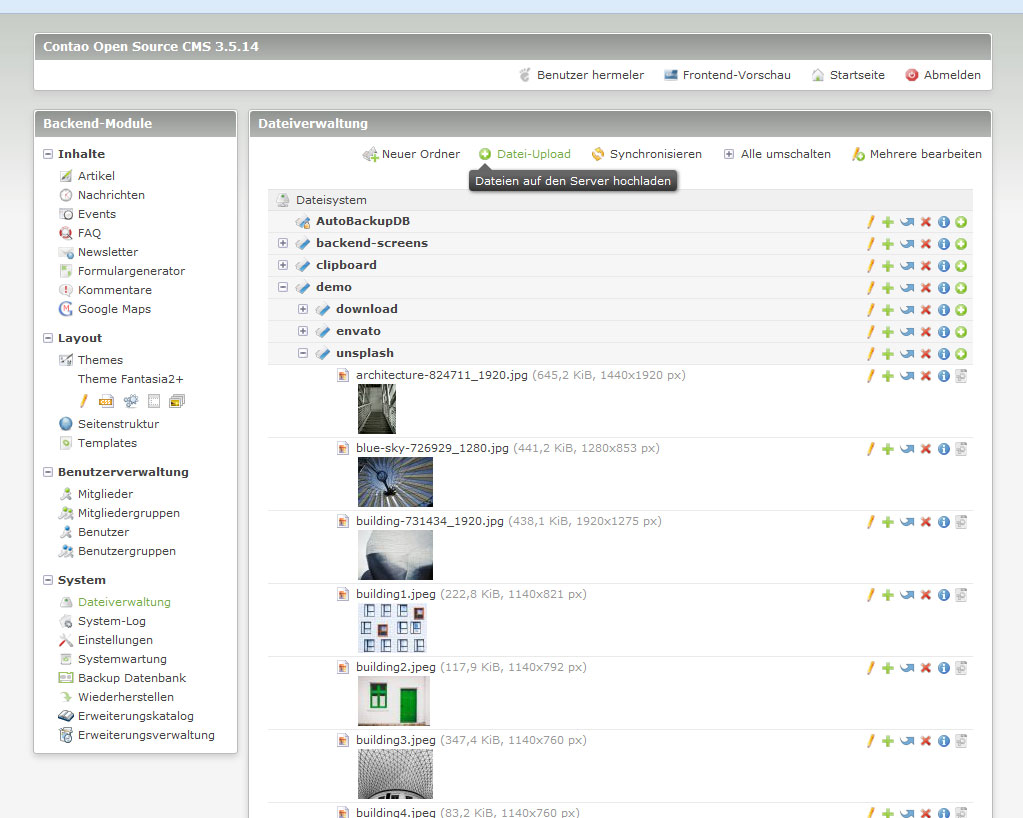Collapse the unsplash folder
Viewport: 1023px width, 818px height.
tap(303, 353)
